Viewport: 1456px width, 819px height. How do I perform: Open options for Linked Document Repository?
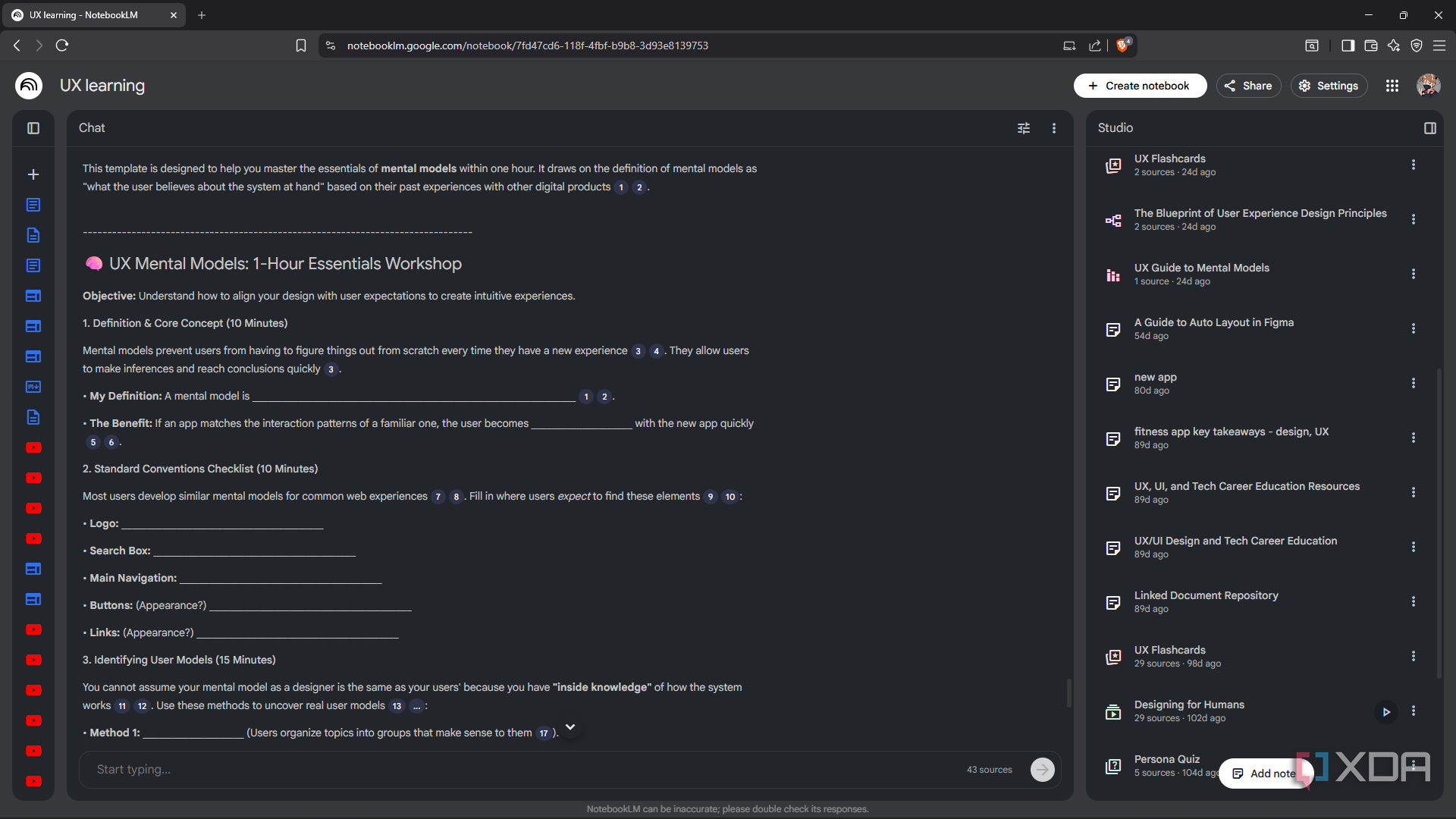[1414, 601]
